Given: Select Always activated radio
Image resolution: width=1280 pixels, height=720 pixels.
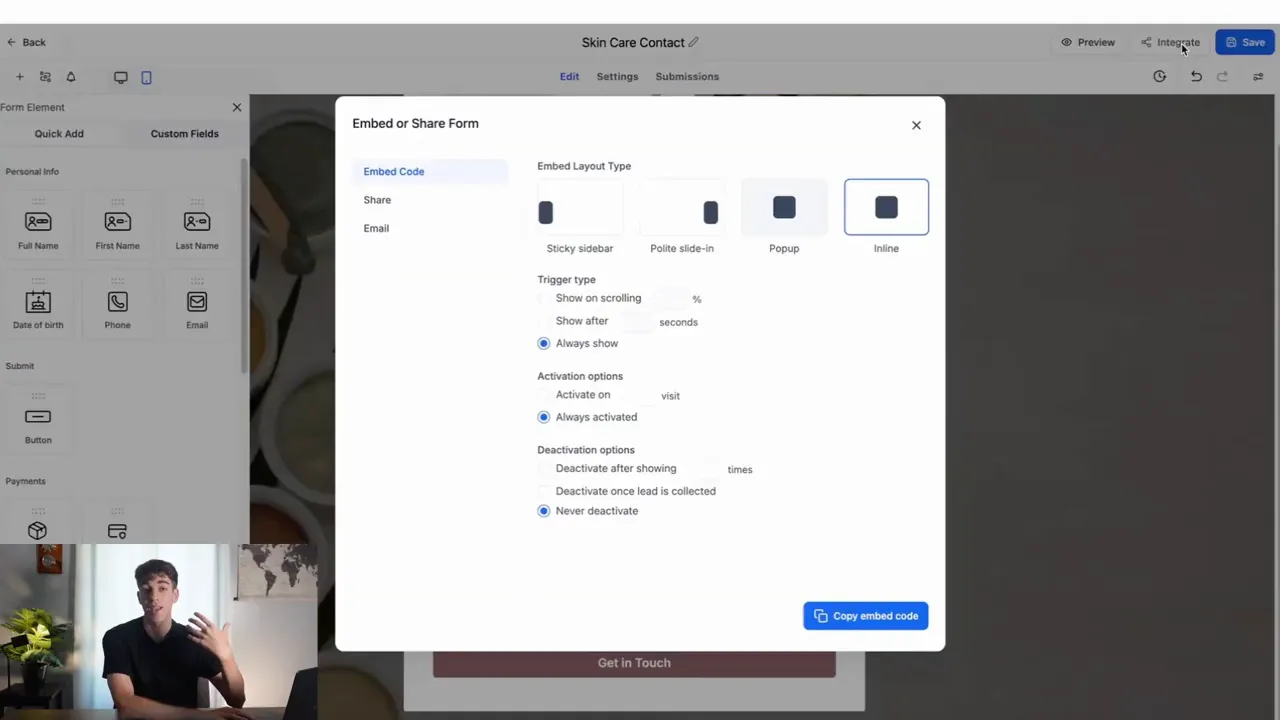Looking at the screenshot, I should (x=544, y=417).
